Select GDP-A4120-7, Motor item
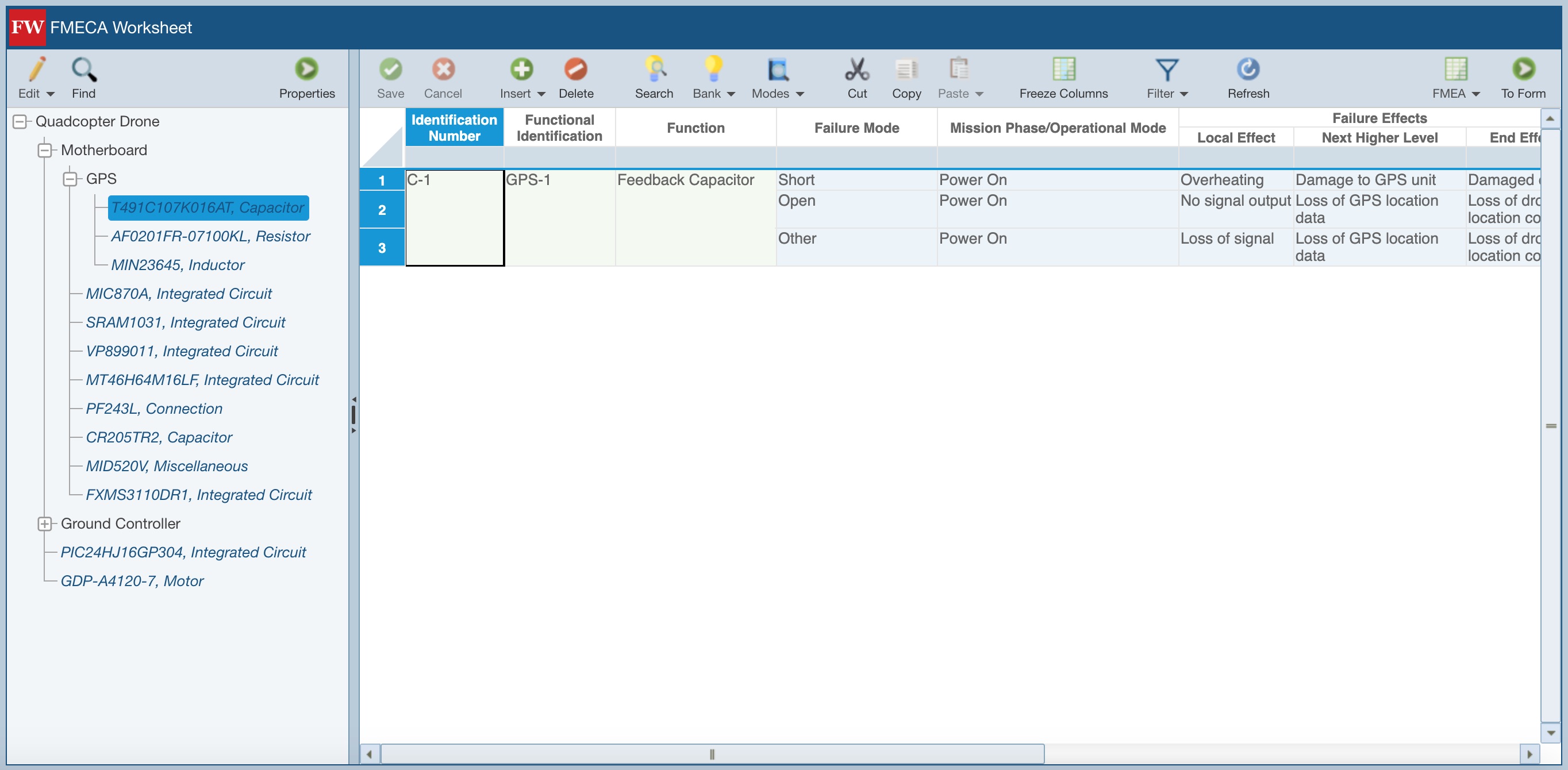This screenshot has height=770, width=1568. (132, 581)
